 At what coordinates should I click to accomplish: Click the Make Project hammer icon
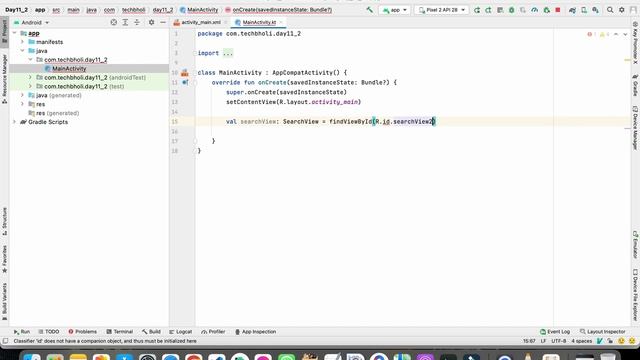[369, 10]
